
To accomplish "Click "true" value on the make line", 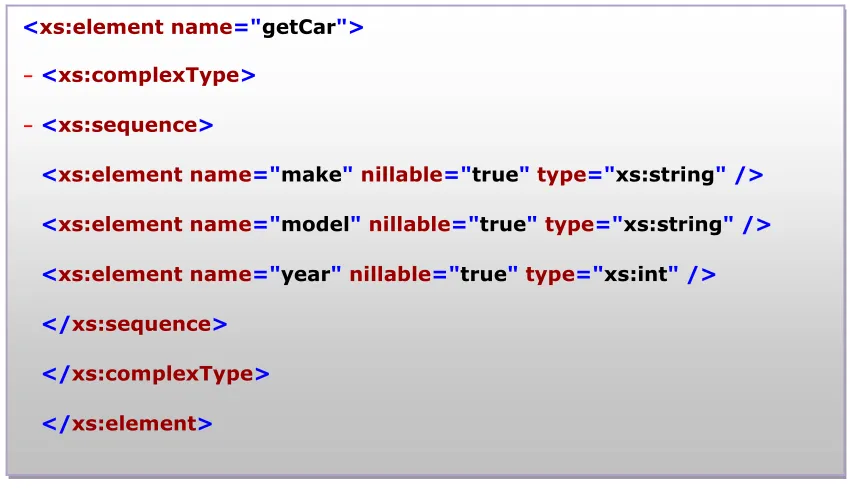I will point(495,175).
